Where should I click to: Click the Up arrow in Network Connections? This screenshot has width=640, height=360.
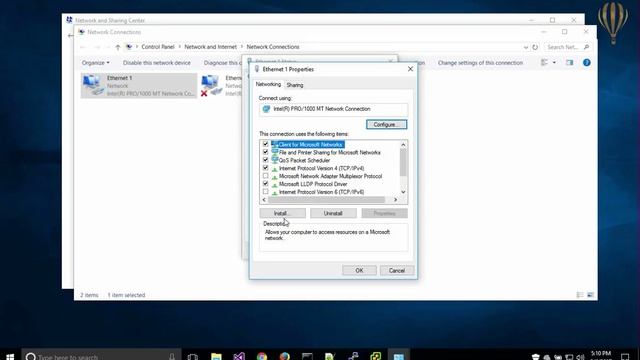(x=118, y=47)
